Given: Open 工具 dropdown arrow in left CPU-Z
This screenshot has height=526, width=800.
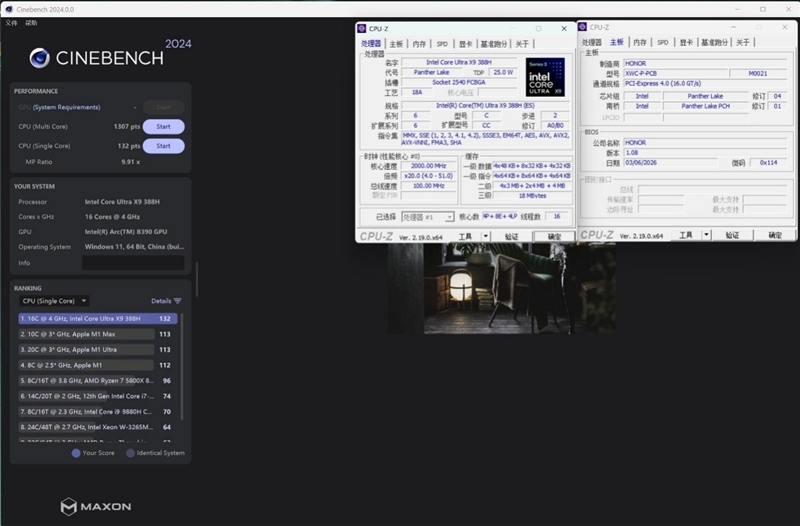Looking at the screenshot, I should pos(486,236).
